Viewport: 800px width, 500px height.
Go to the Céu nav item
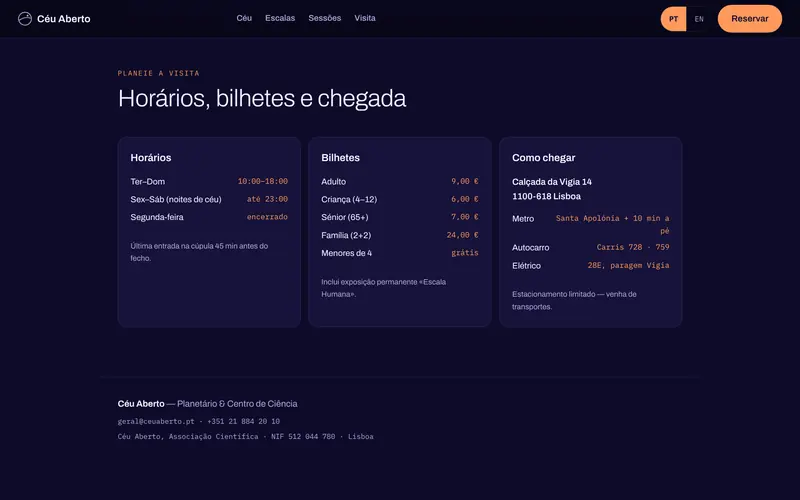244,18
